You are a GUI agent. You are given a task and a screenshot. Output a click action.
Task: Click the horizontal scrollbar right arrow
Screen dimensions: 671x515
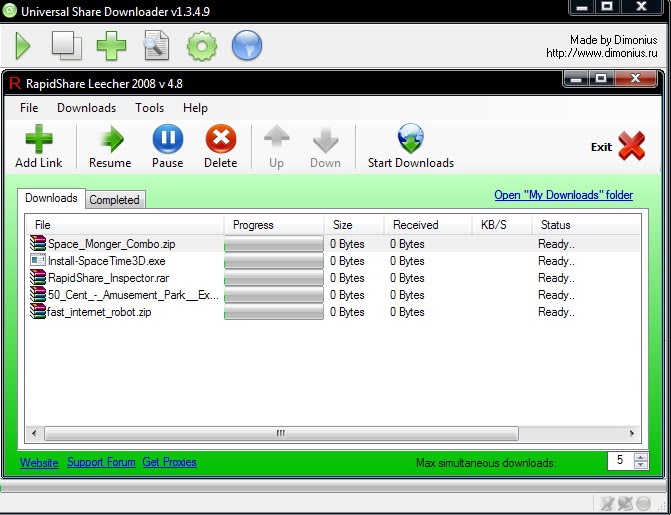pyautogui.click(x=632, y=433)
